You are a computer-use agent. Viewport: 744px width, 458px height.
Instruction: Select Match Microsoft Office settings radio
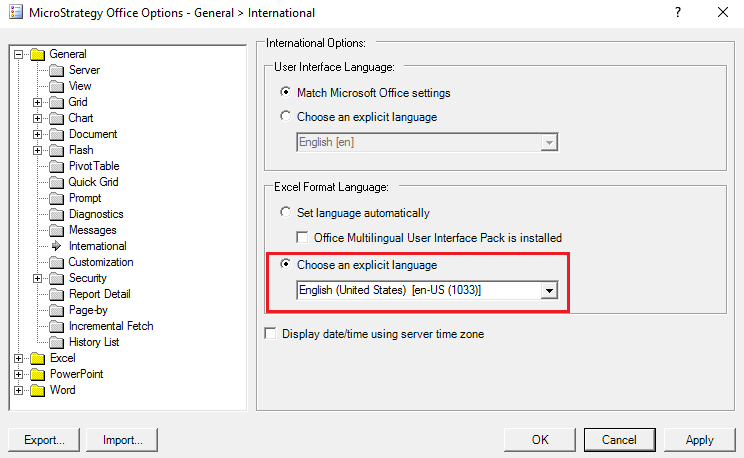[285, 92]
